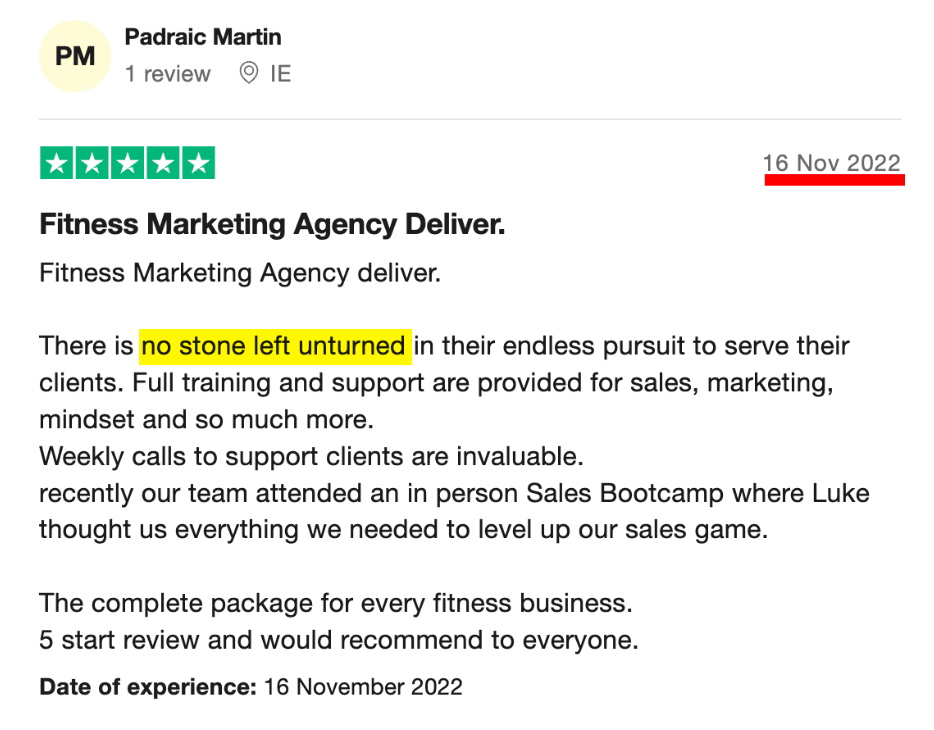
Task: Click the 'Weekly calls to support clients' sentence
Action: 312,457
